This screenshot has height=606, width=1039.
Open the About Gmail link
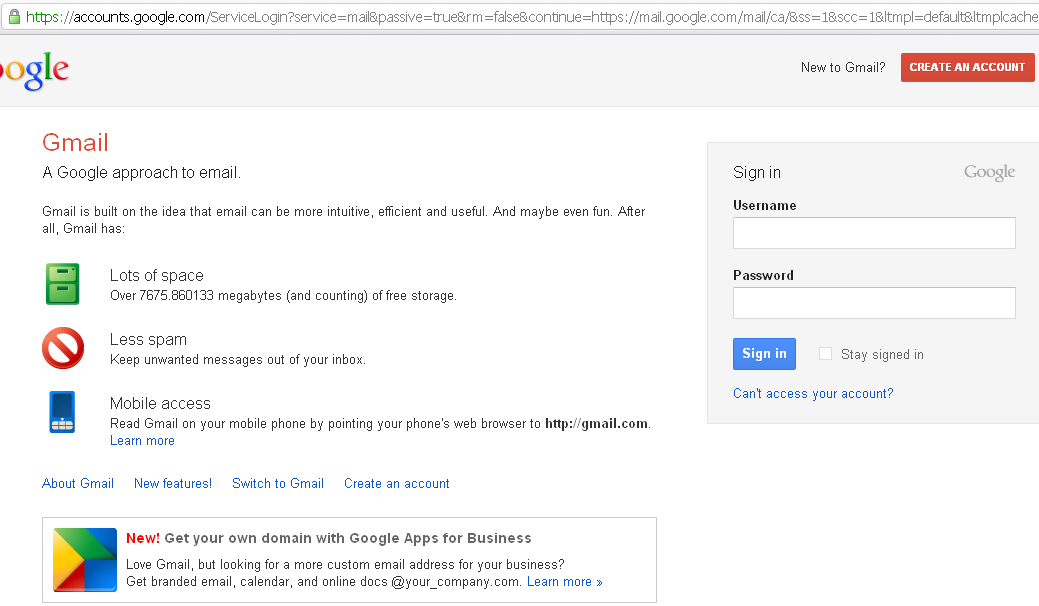pos(78,484)
